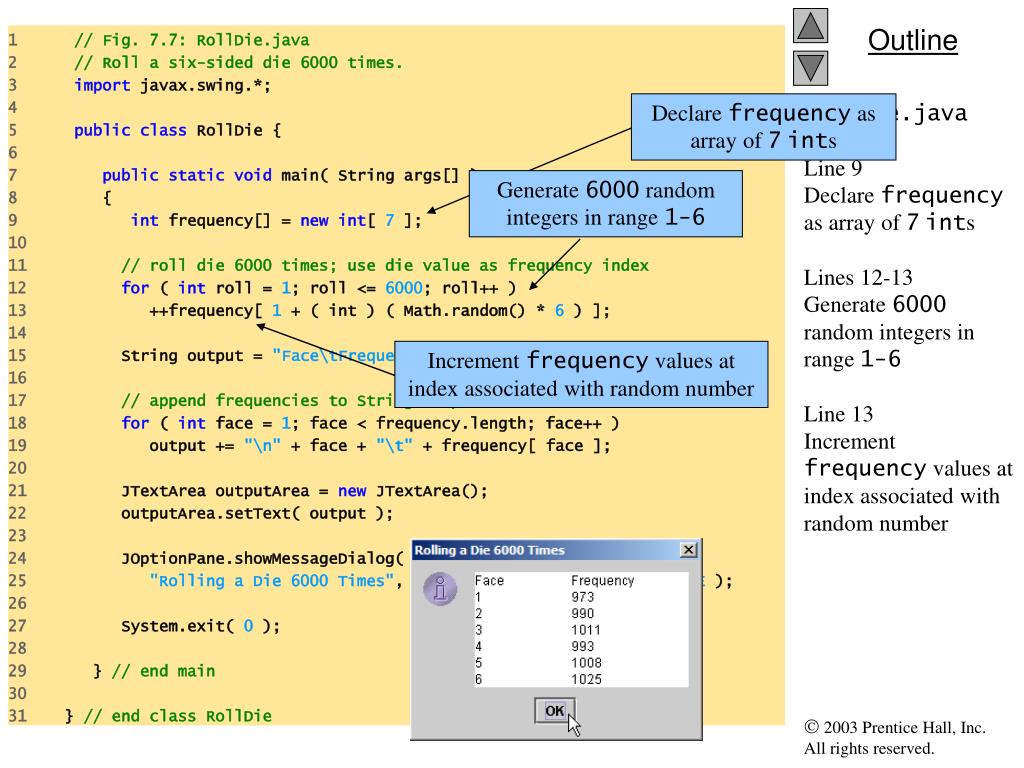This screenshot has height=768, width=1024.
Task: Click '© 2003 Prentice Hall, Inc.' copyright text
Action: 895,728
